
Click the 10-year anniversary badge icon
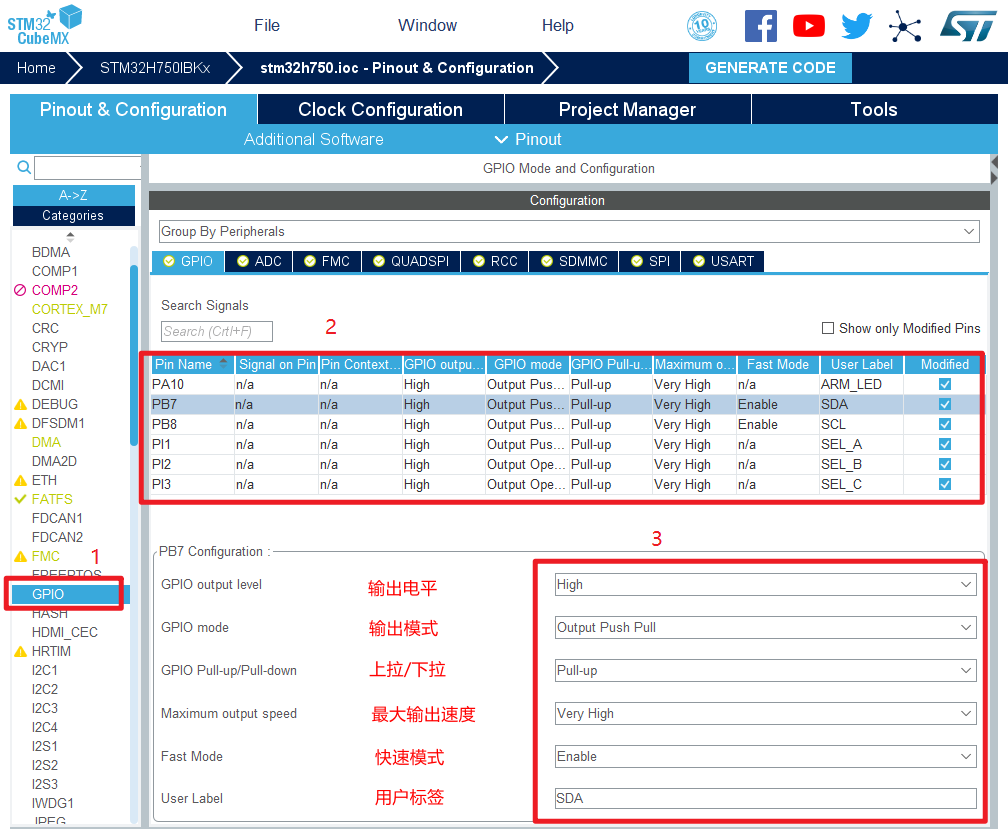pos(702,26)
